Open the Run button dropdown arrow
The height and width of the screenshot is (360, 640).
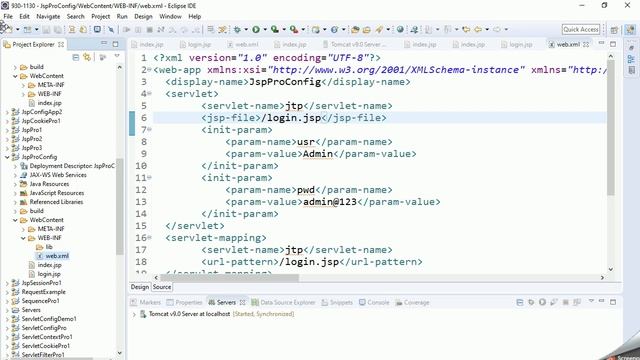pos(265,29)
